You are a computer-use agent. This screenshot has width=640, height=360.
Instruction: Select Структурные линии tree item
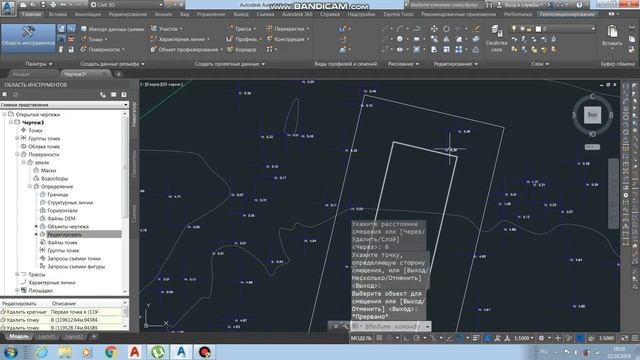click(x=70, y=202)
